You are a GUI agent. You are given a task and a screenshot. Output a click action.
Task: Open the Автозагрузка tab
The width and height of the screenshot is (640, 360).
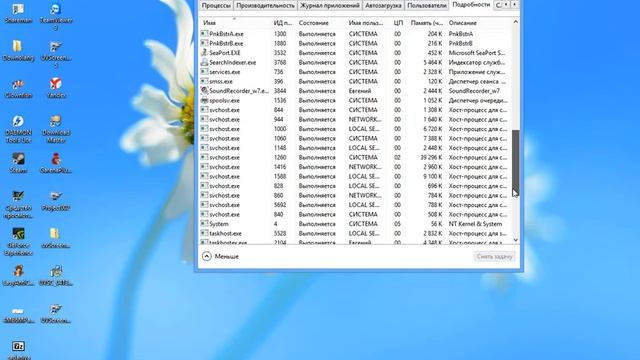tap(383, 5)
